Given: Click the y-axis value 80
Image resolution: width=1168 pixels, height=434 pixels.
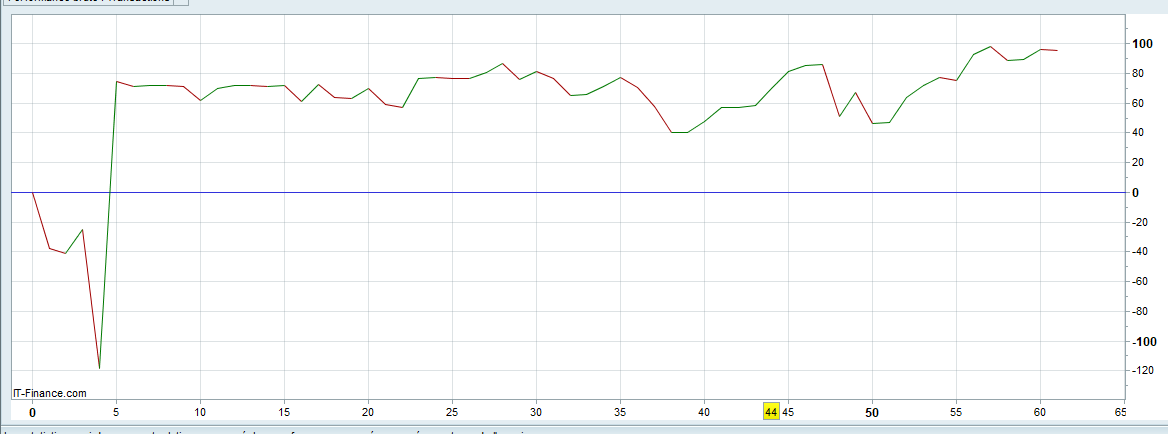Looking at the screenshot, I should [1138, 74].
